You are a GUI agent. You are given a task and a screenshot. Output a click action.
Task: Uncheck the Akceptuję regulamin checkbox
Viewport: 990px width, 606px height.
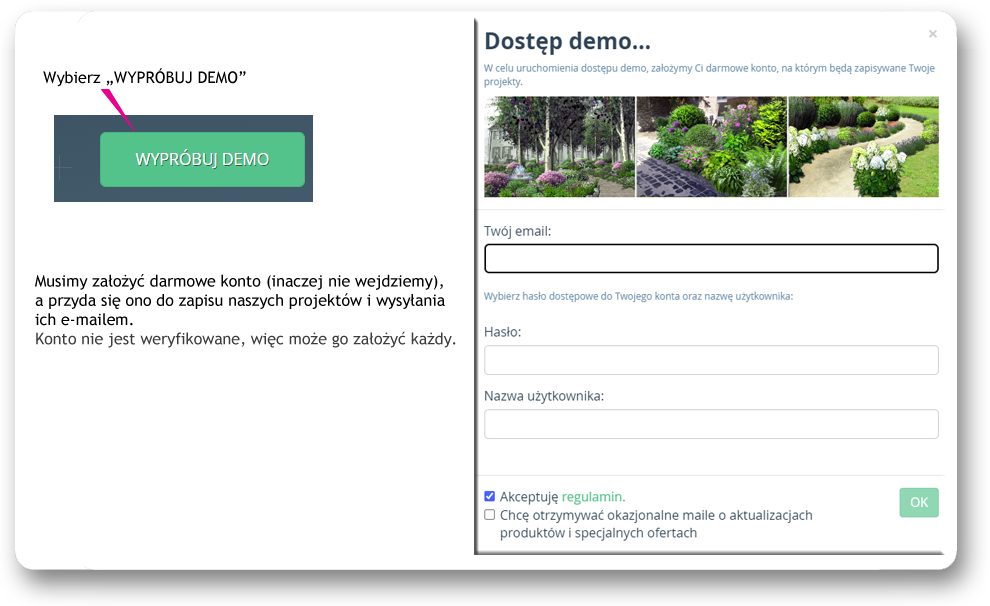490,496
